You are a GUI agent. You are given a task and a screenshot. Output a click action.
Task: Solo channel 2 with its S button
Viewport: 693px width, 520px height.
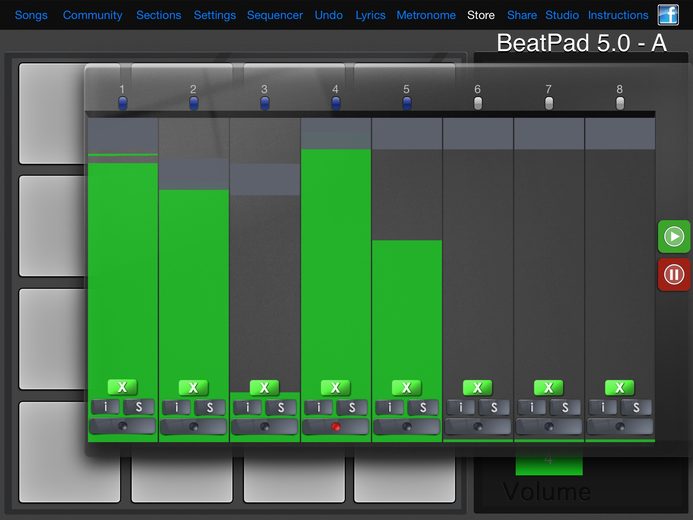coord(210,407)
